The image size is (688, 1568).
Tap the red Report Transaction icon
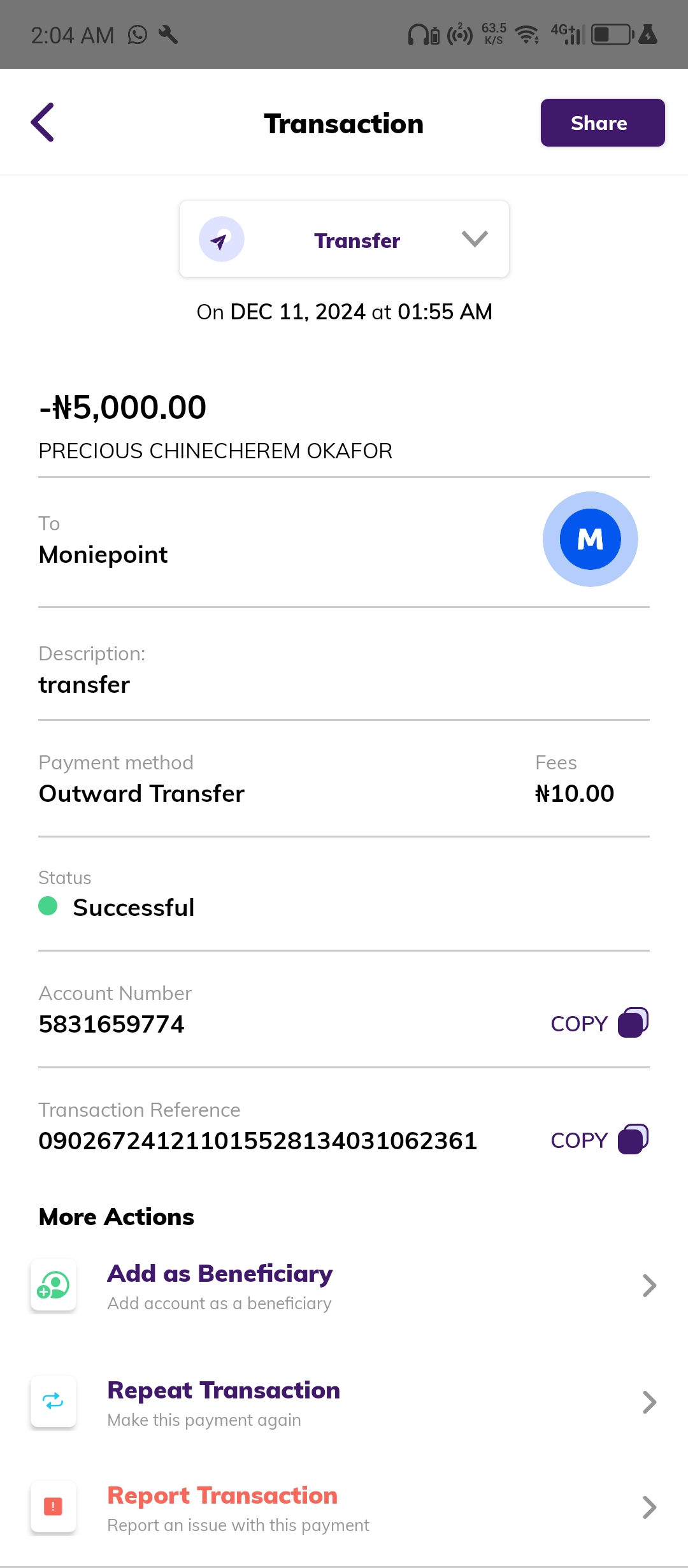click(54, 1506)
